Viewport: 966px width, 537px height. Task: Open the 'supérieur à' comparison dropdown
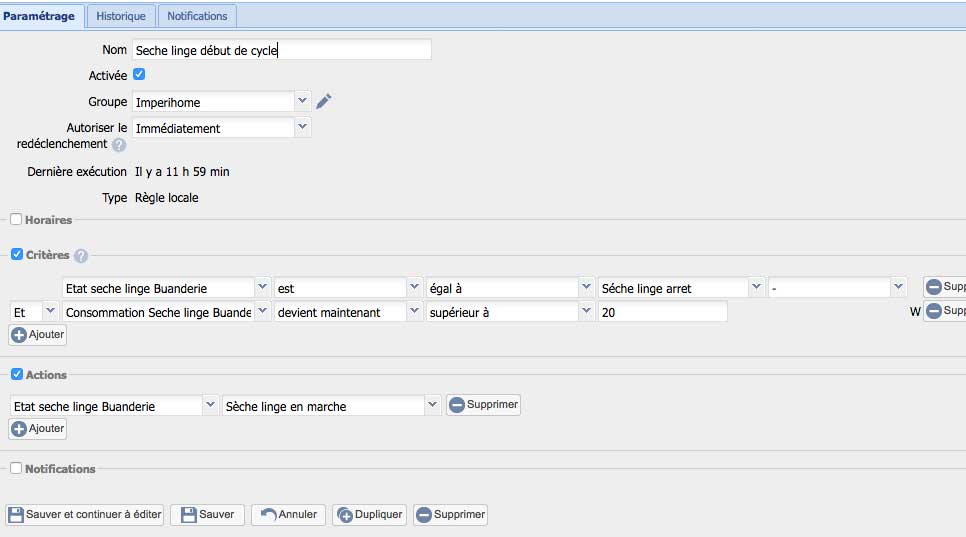[x=586, y=312]
